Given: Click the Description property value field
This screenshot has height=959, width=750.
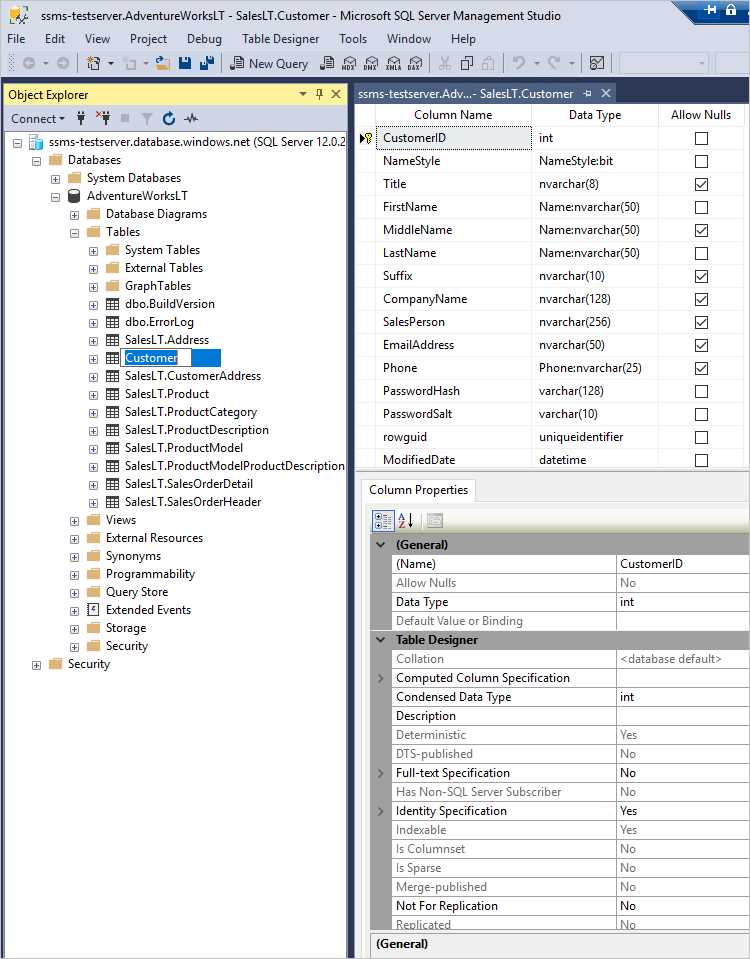Looking at the screenshot, I should (x=682, y=716).
